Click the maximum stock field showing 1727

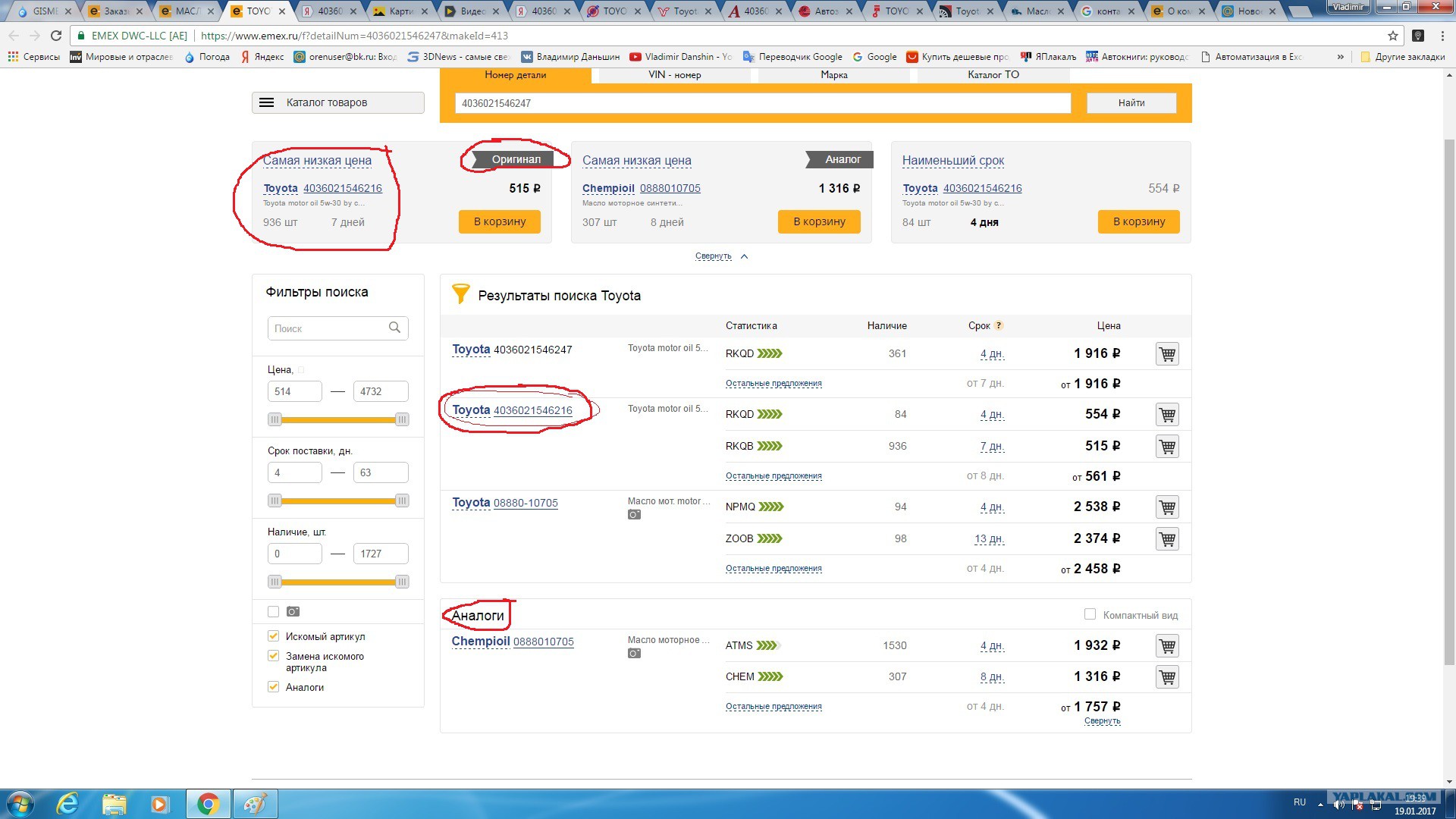tap(381, 554)
